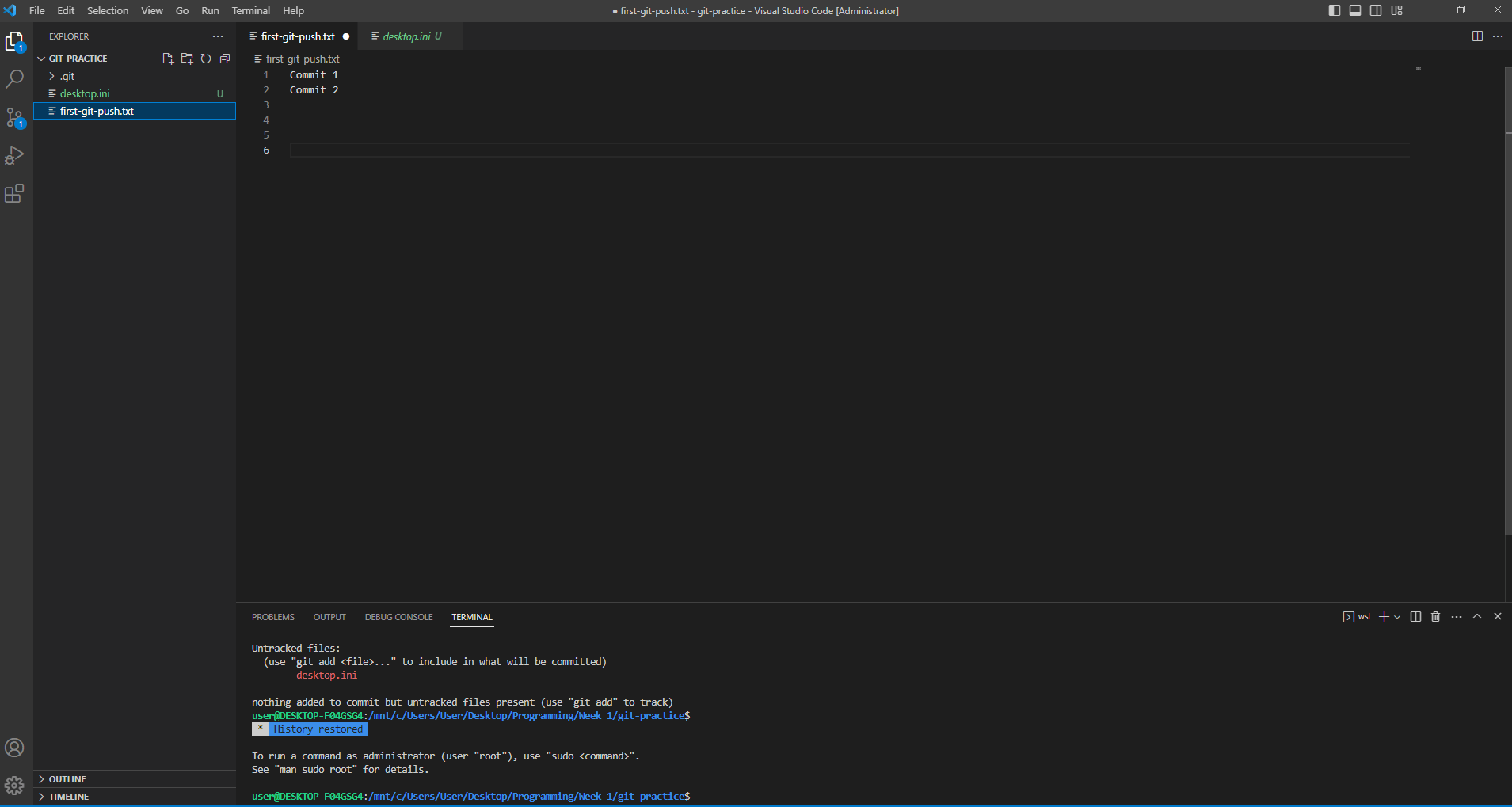Create a new file in Explorer

coord(167,58)
